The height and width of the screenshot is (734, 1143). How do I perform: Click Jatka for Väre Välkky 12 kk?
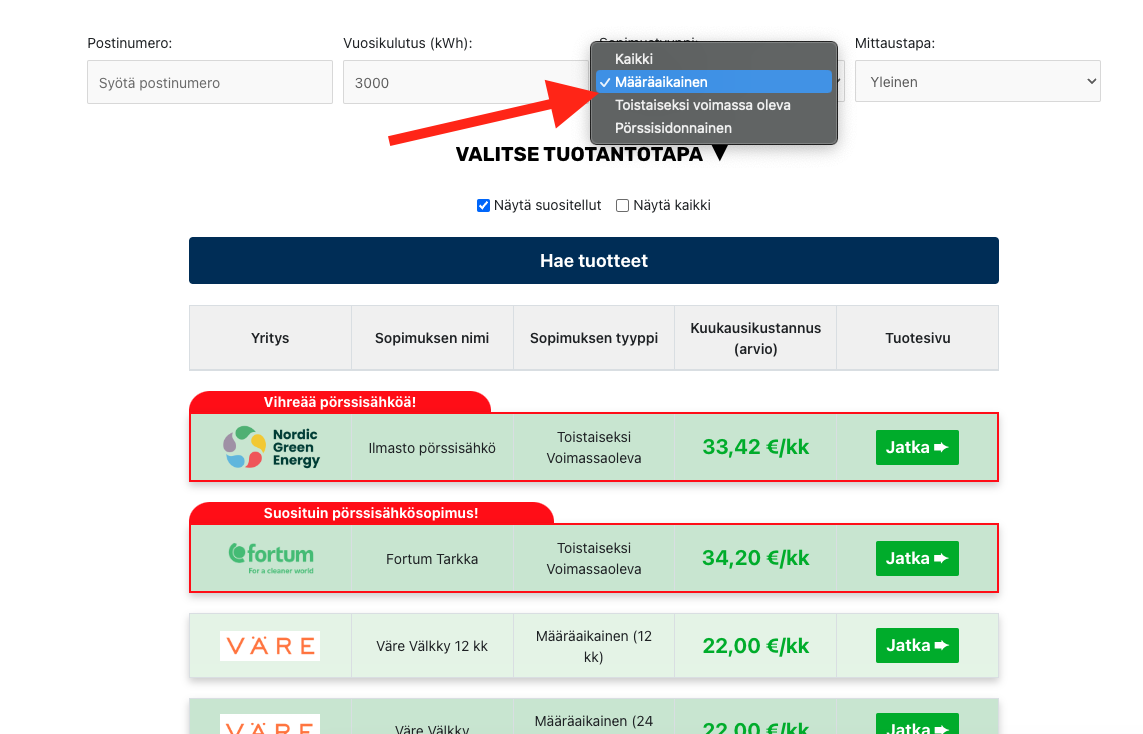coord(917,645)
